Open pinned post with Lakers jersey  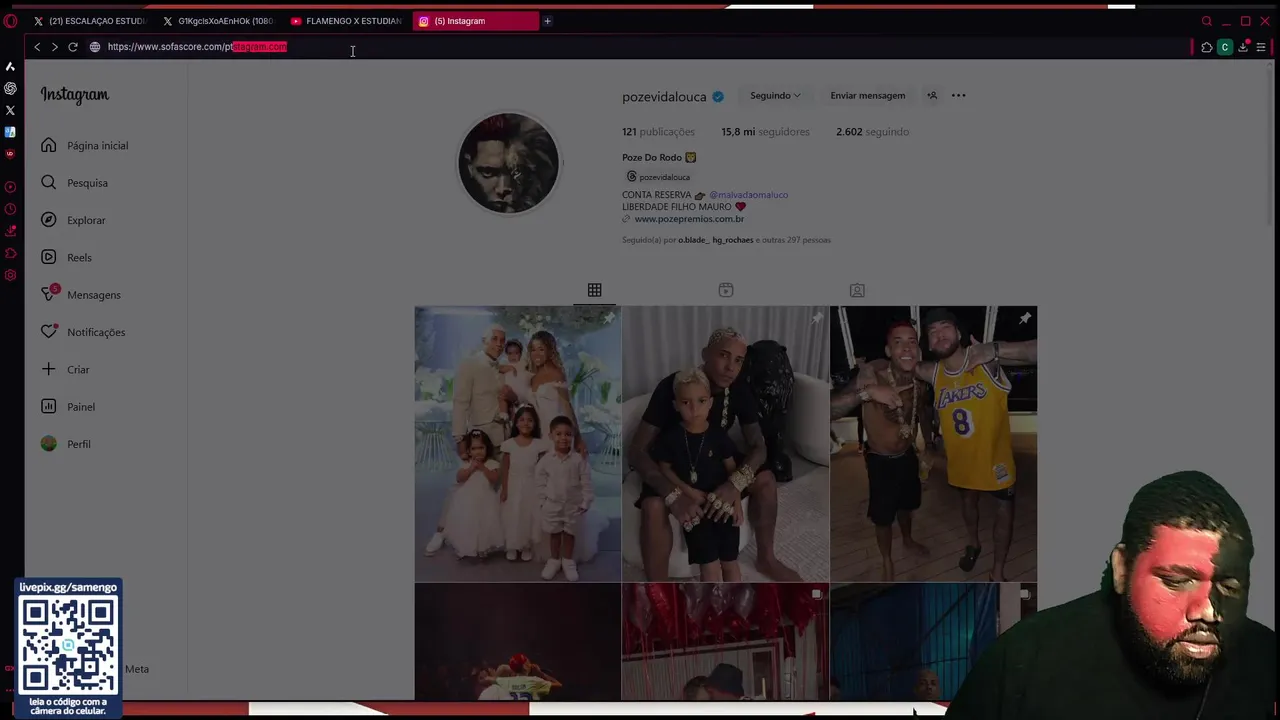(933, 444)
